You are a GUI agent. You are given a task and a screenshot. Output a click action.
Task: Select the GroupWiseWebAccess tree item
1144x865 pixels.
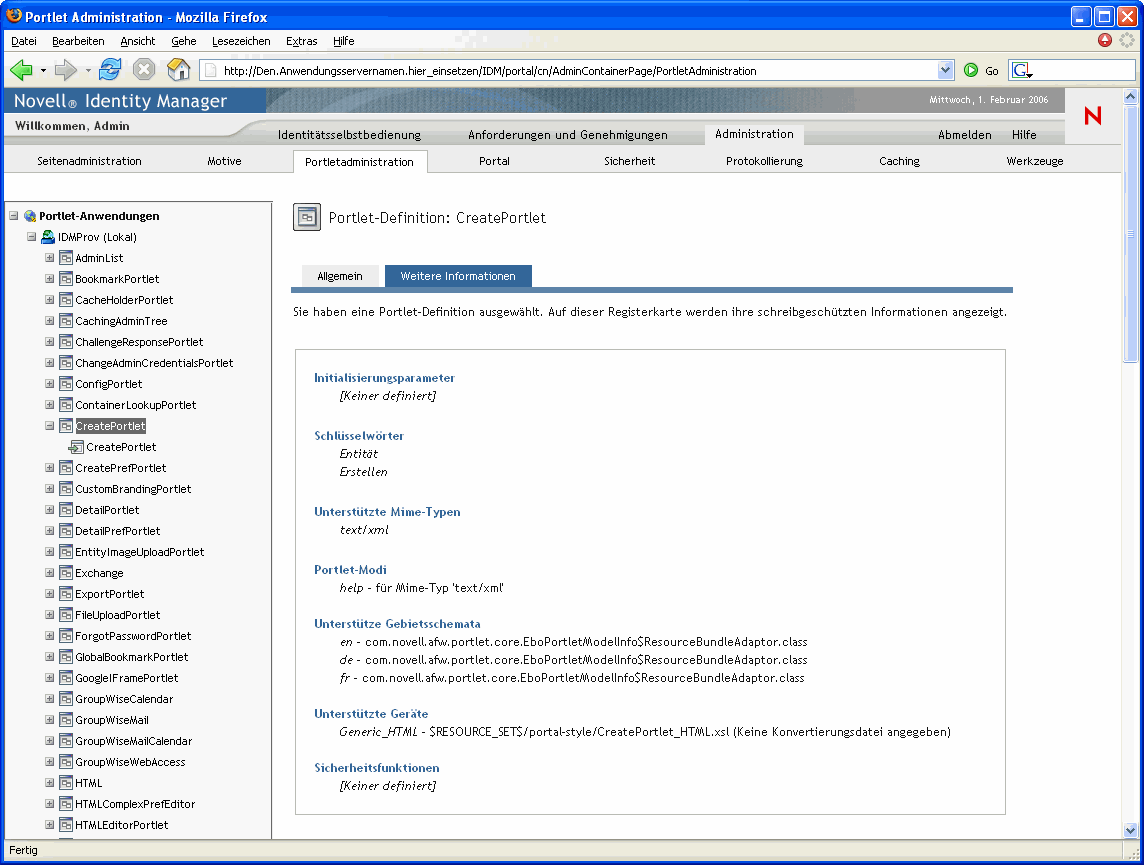pyautogui.click(x=131, y=762)
